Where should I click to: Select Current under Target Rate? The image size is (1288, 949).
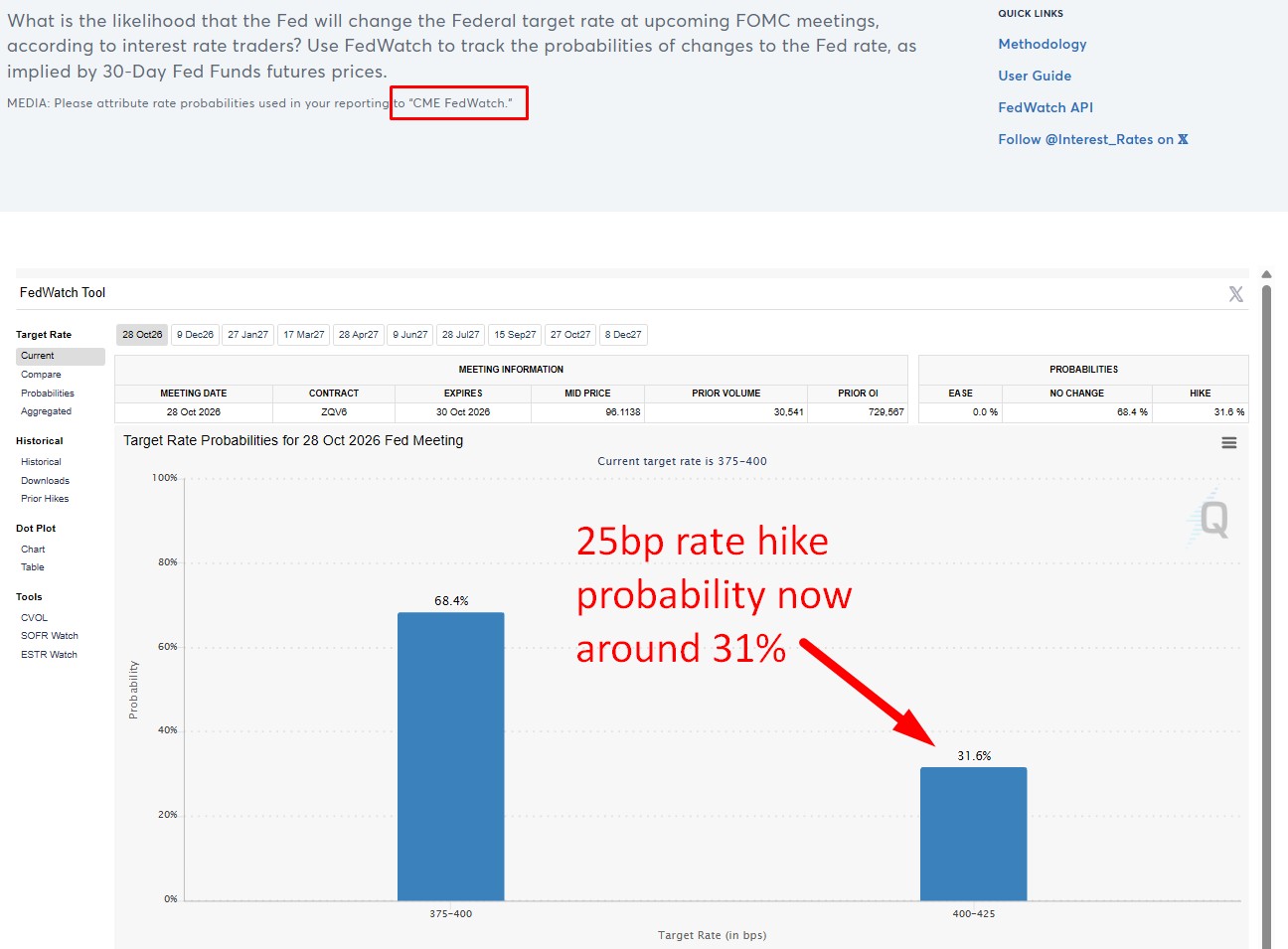[x=61, y=356]
